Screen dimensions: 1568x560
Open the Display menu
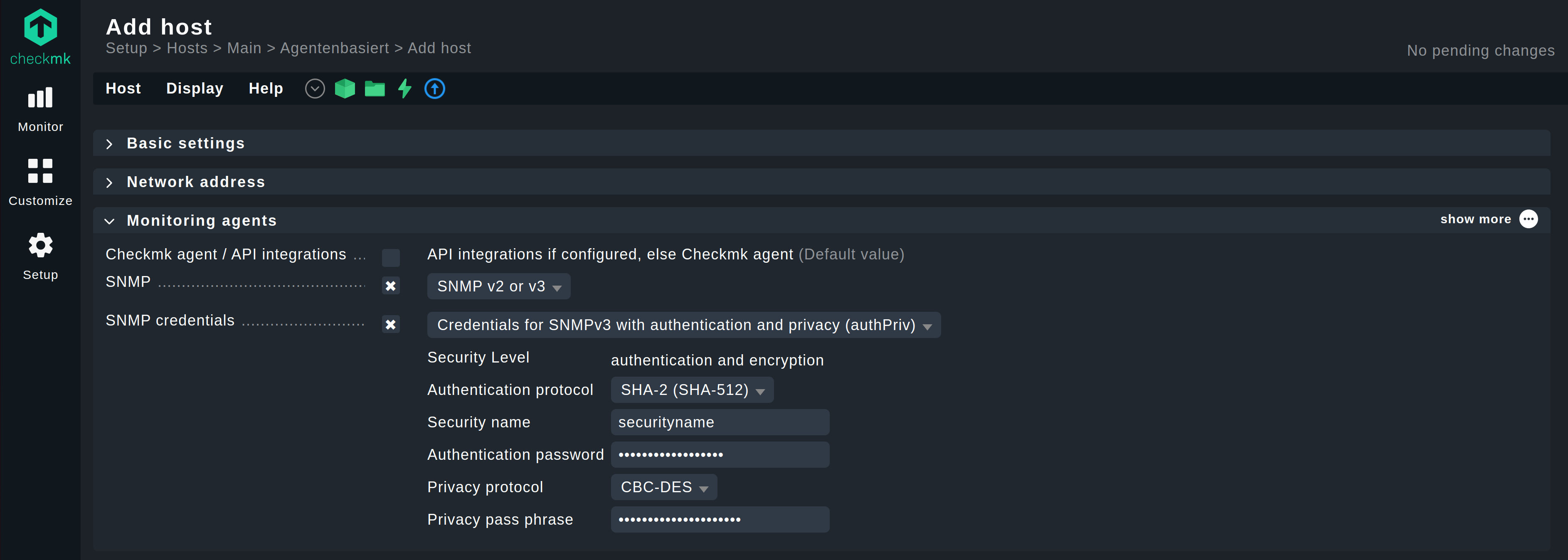click(x=195, y=89)
